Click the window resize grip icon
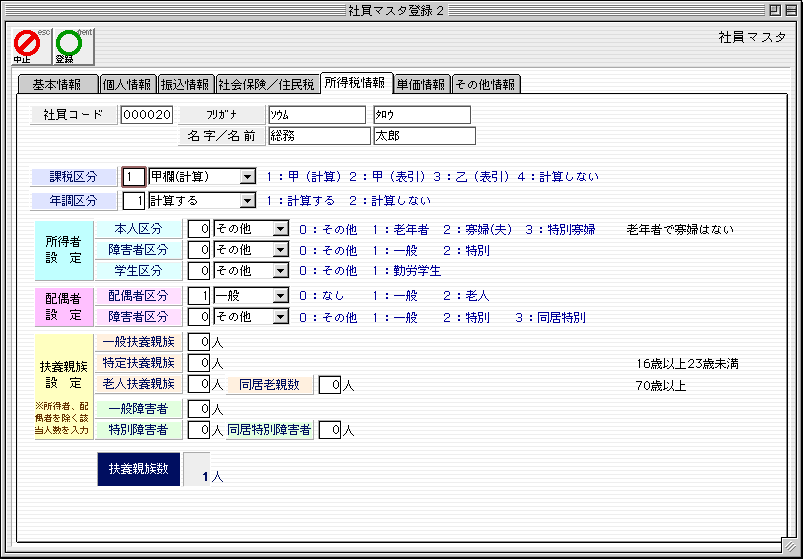 [x=791, y=548]
